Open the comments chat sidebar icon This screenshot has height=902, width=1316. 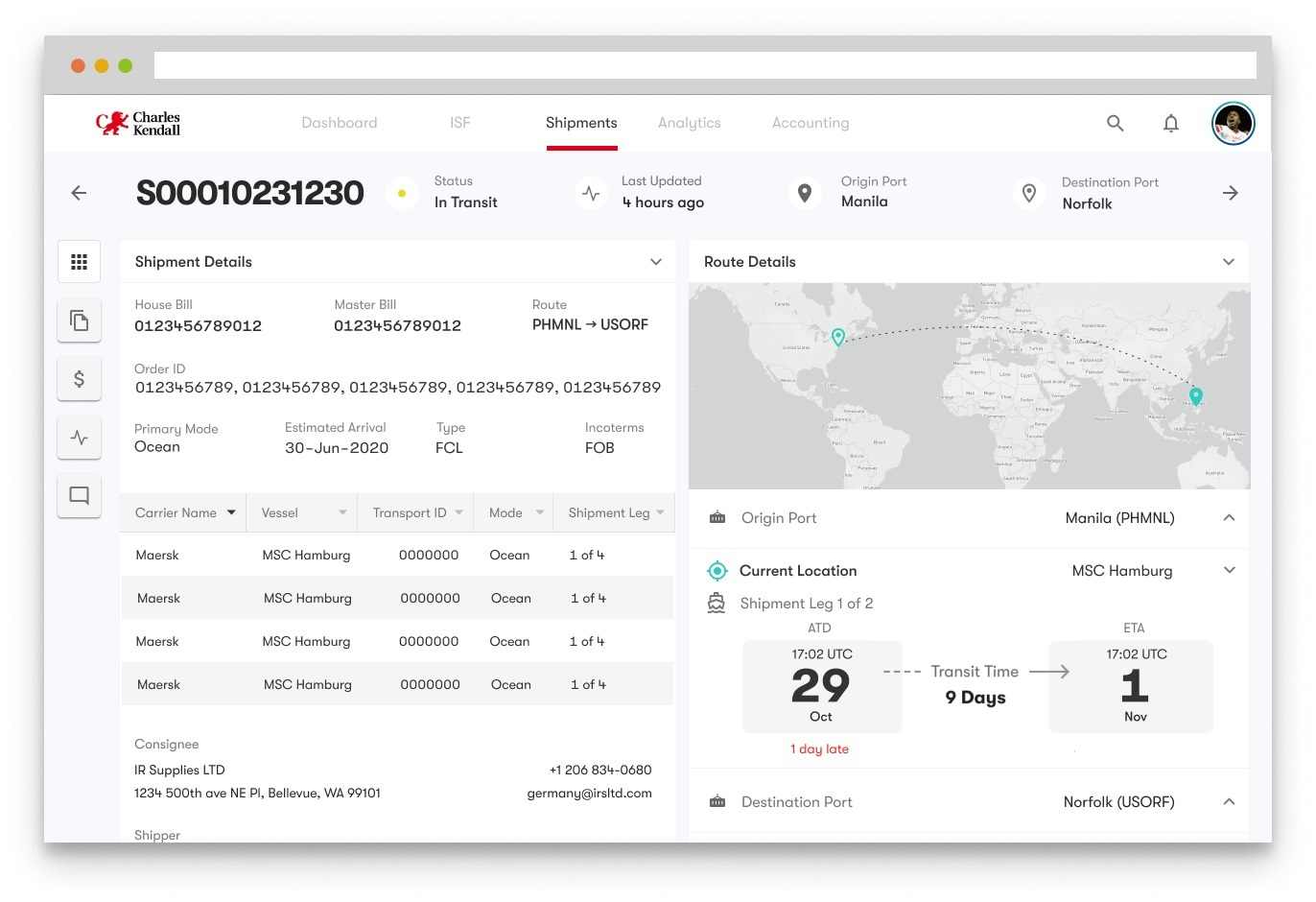[x=80, y=496]
